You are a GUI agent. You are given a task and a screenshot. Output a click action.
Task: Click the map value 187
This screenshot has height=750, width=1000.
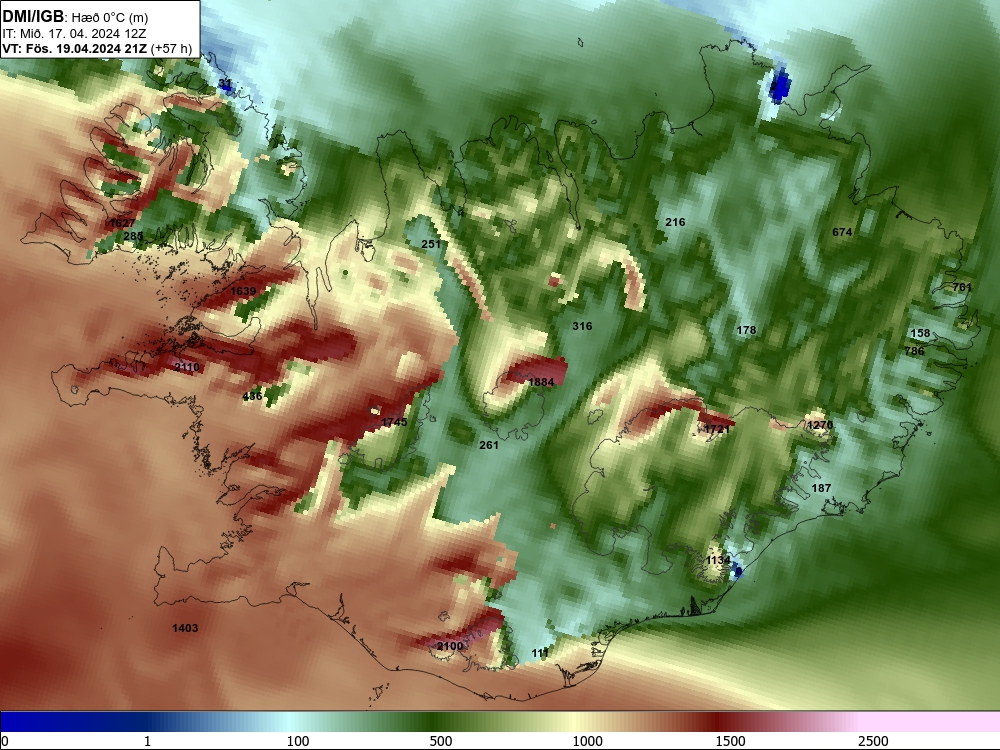[821, 488]
